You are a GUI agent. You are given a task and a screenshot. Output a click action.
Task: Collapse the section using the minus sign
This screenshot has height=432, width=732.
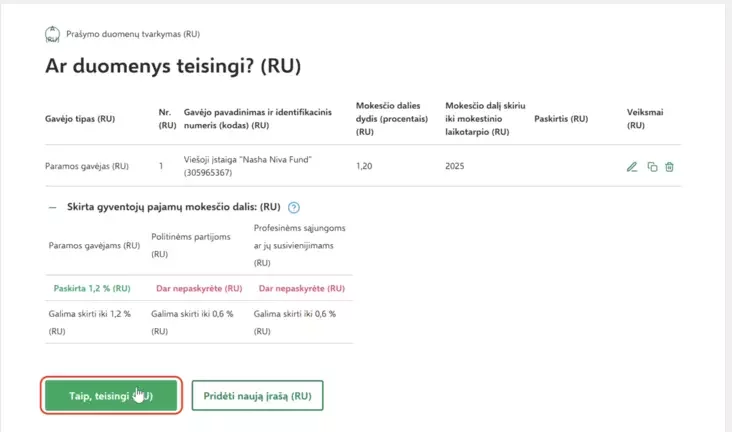click(52, 207)
